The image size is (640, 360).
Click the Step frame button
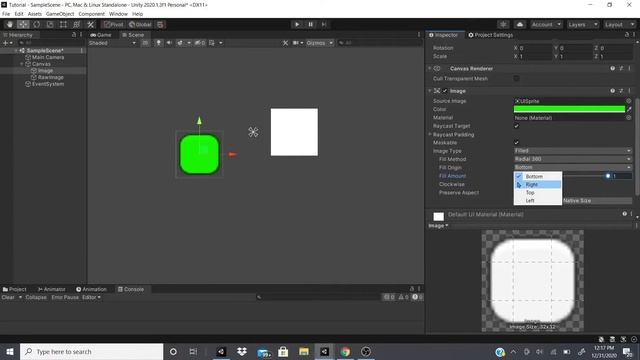click(324, 24)
